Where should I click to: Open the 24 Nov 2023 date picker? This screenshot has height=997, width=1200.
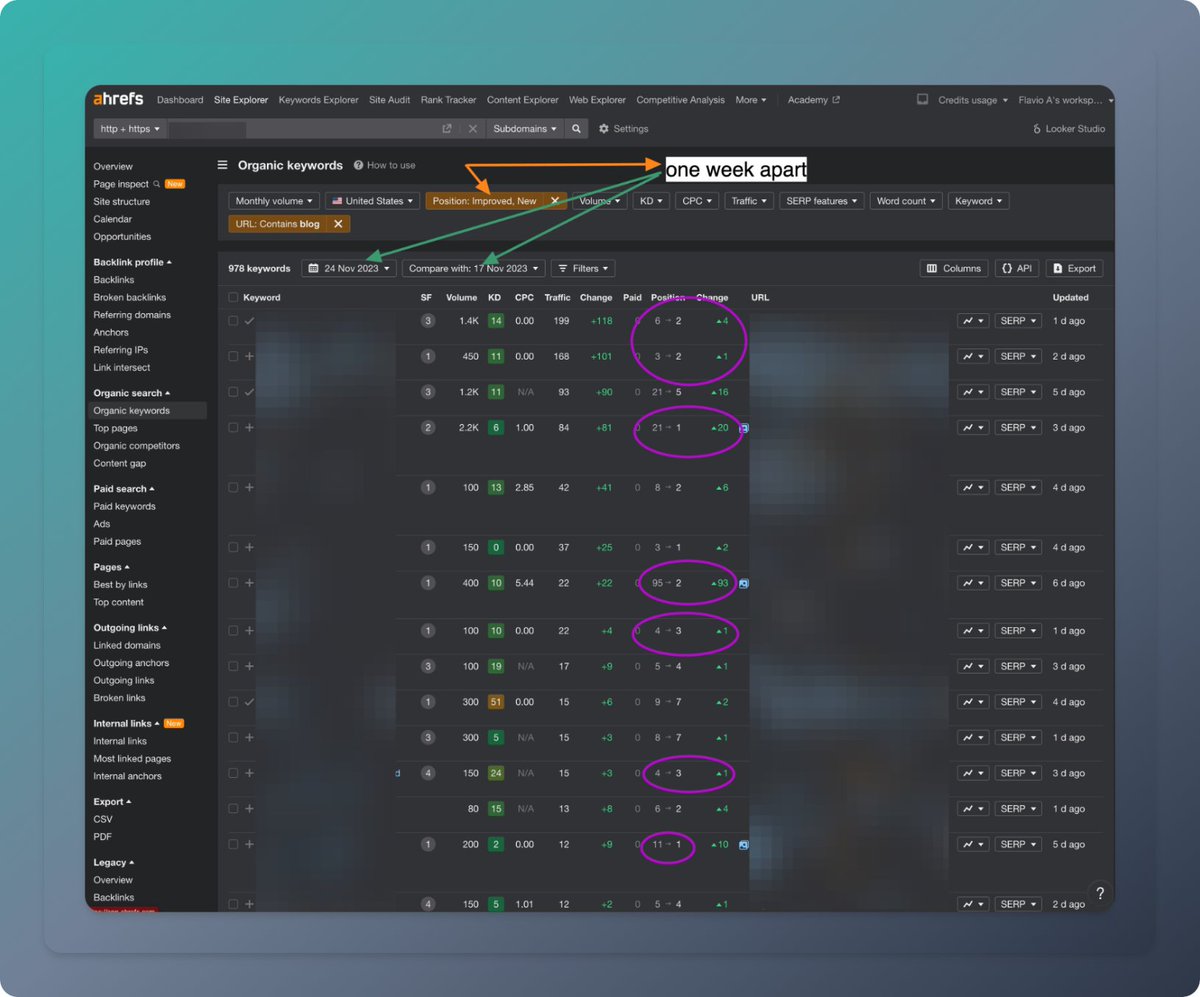pyautogui.click(x=349, y=268)
